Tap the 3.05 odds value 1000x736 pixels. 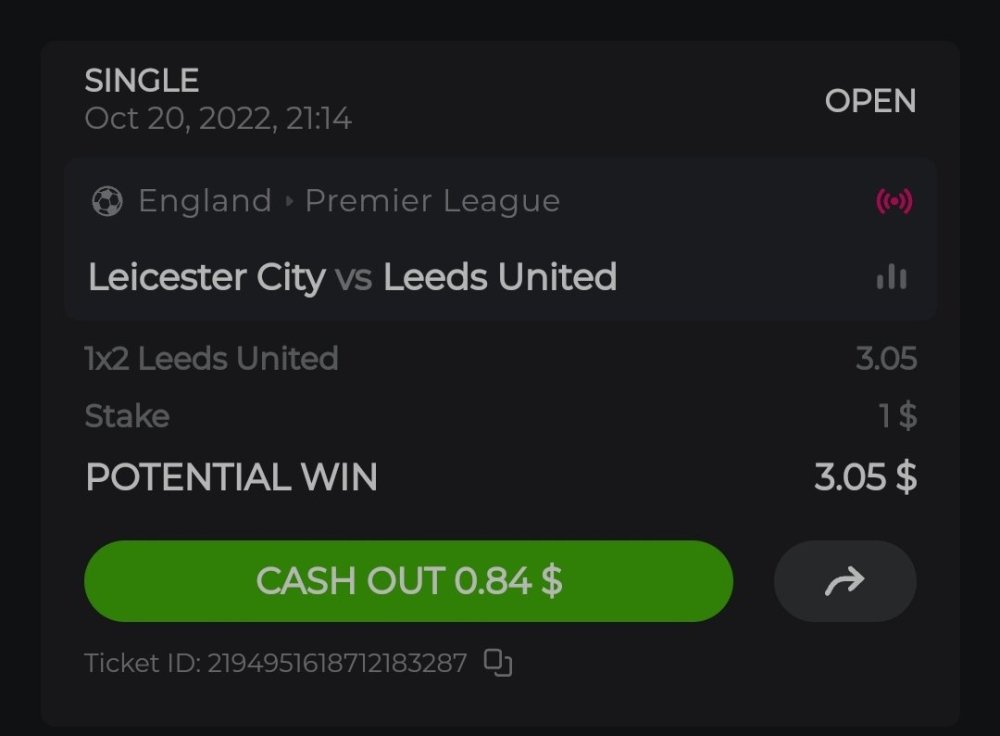[886, 358]
